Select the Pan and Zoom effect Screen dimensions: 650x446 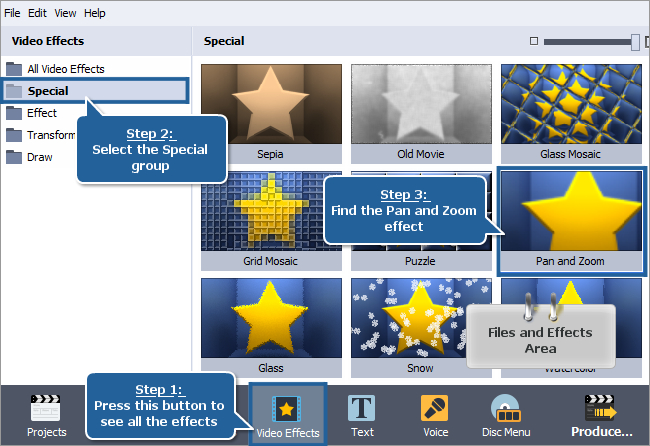tap(571, 221)
